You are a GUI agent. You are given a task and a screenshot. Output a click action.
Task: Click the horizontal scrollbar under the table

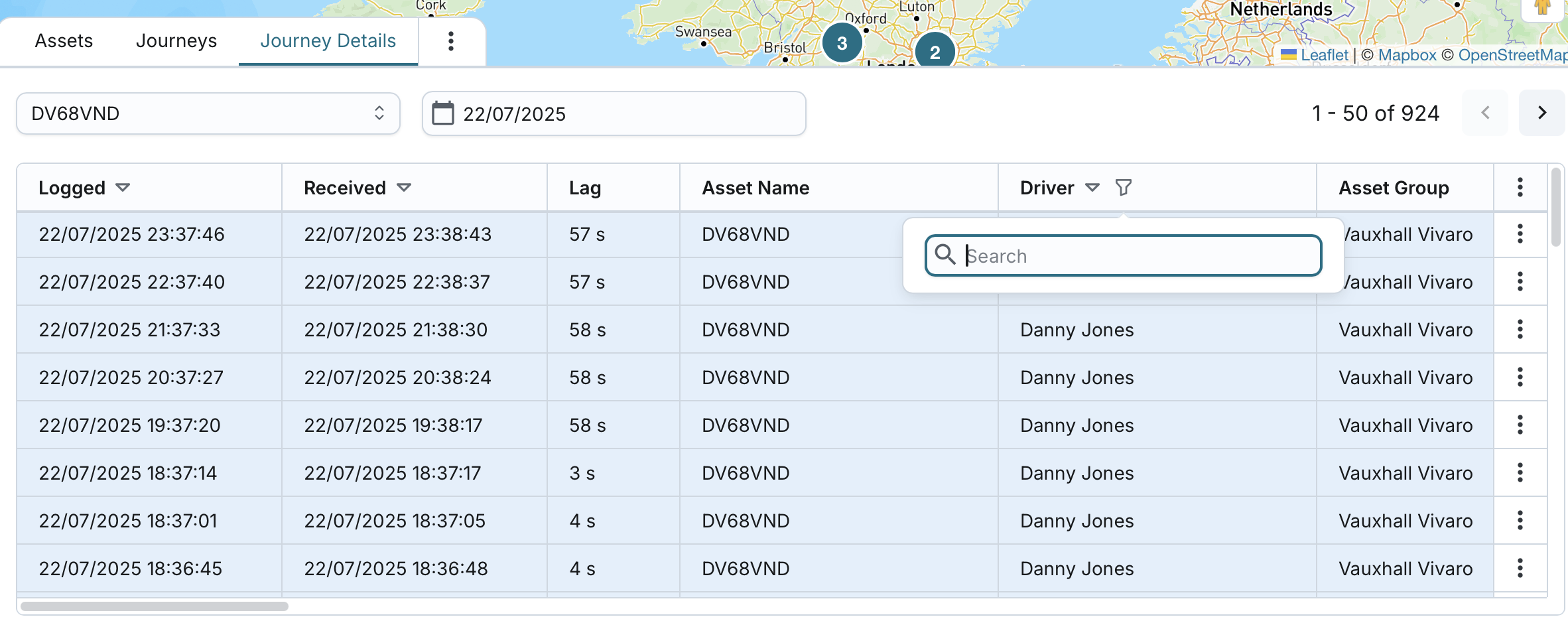coord(155,606)
